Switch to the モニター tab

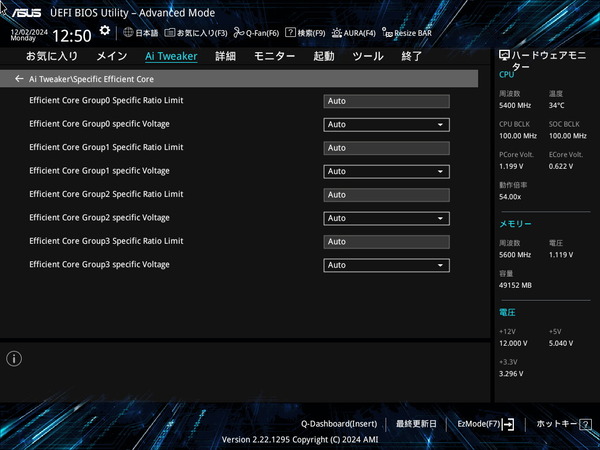point(274,56)
